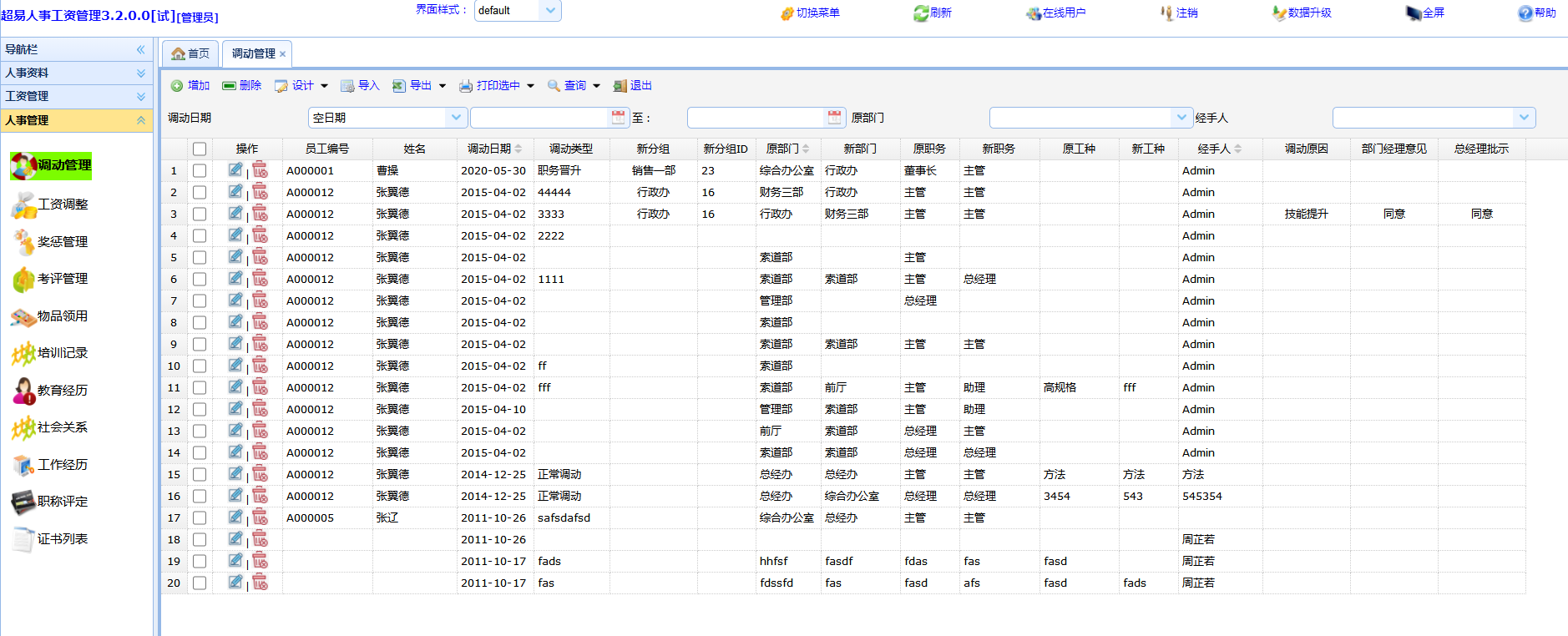Collapse the 导航栏 navigation panel
Screen dimensions: 1568x636
tap(141, 49)
